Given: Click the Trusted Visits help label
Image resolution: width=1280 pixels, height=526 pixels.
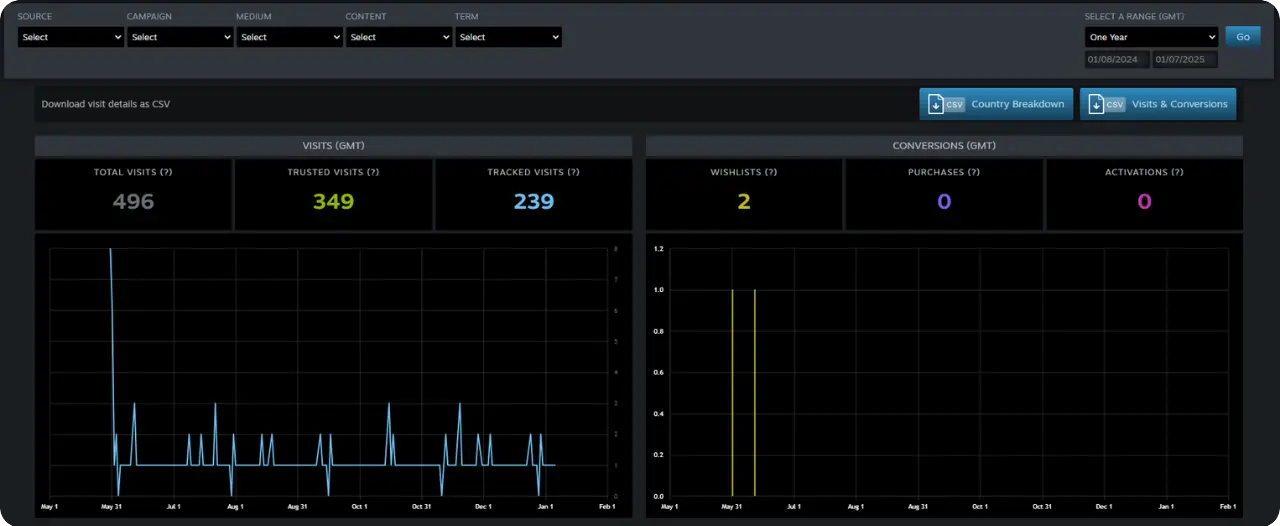Looking at the screenshot, I should click(333, 172).
